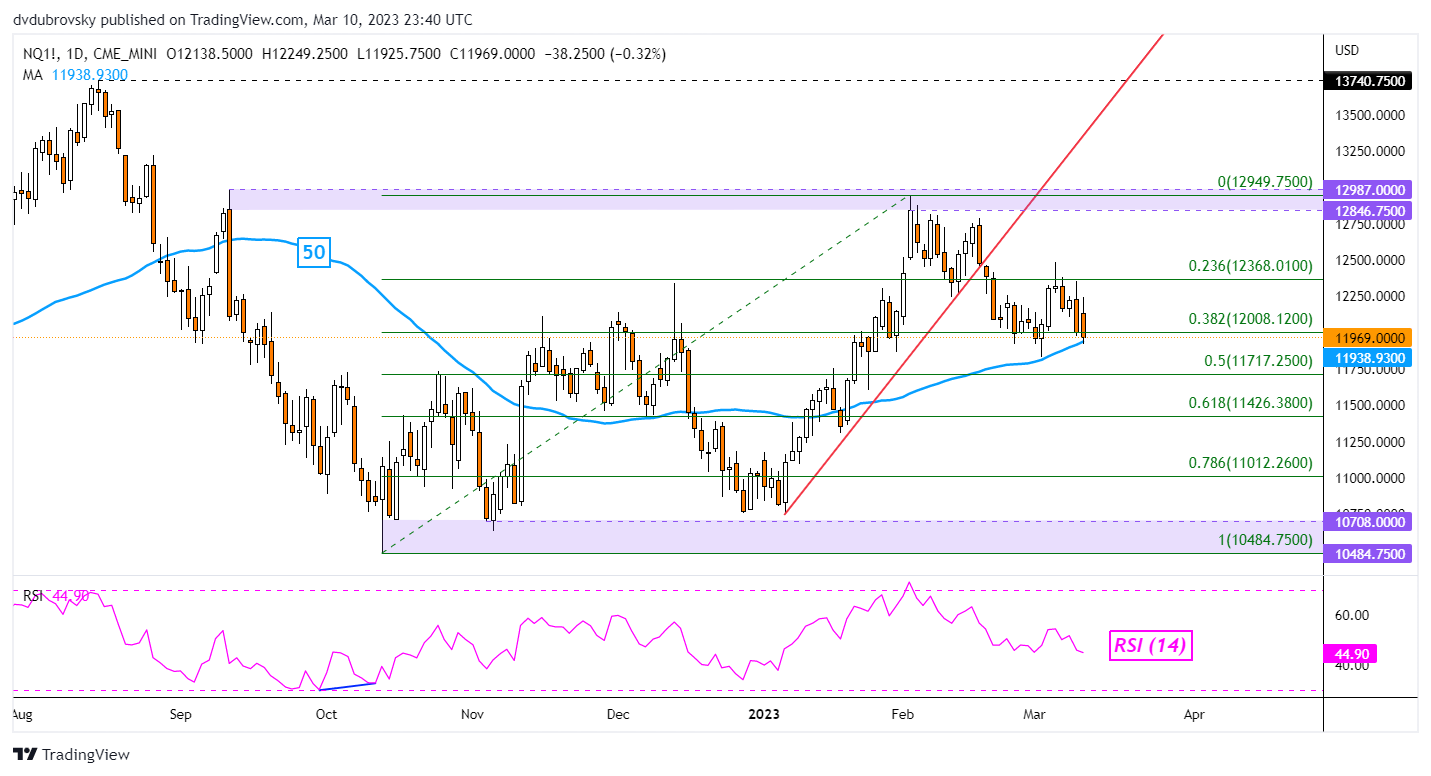This screenshot has height=776, width=1431.
Task: Click the Aug label on time axis
Action: 21,715
